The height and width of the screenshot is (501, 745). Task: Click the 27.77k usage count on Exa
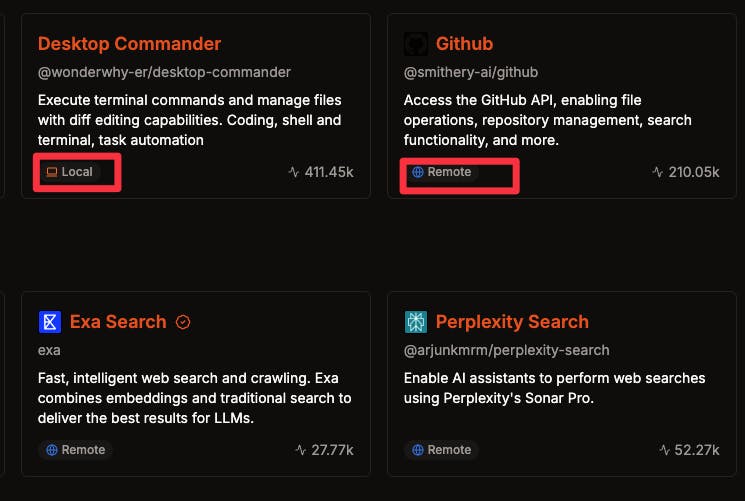click(332, 450)
